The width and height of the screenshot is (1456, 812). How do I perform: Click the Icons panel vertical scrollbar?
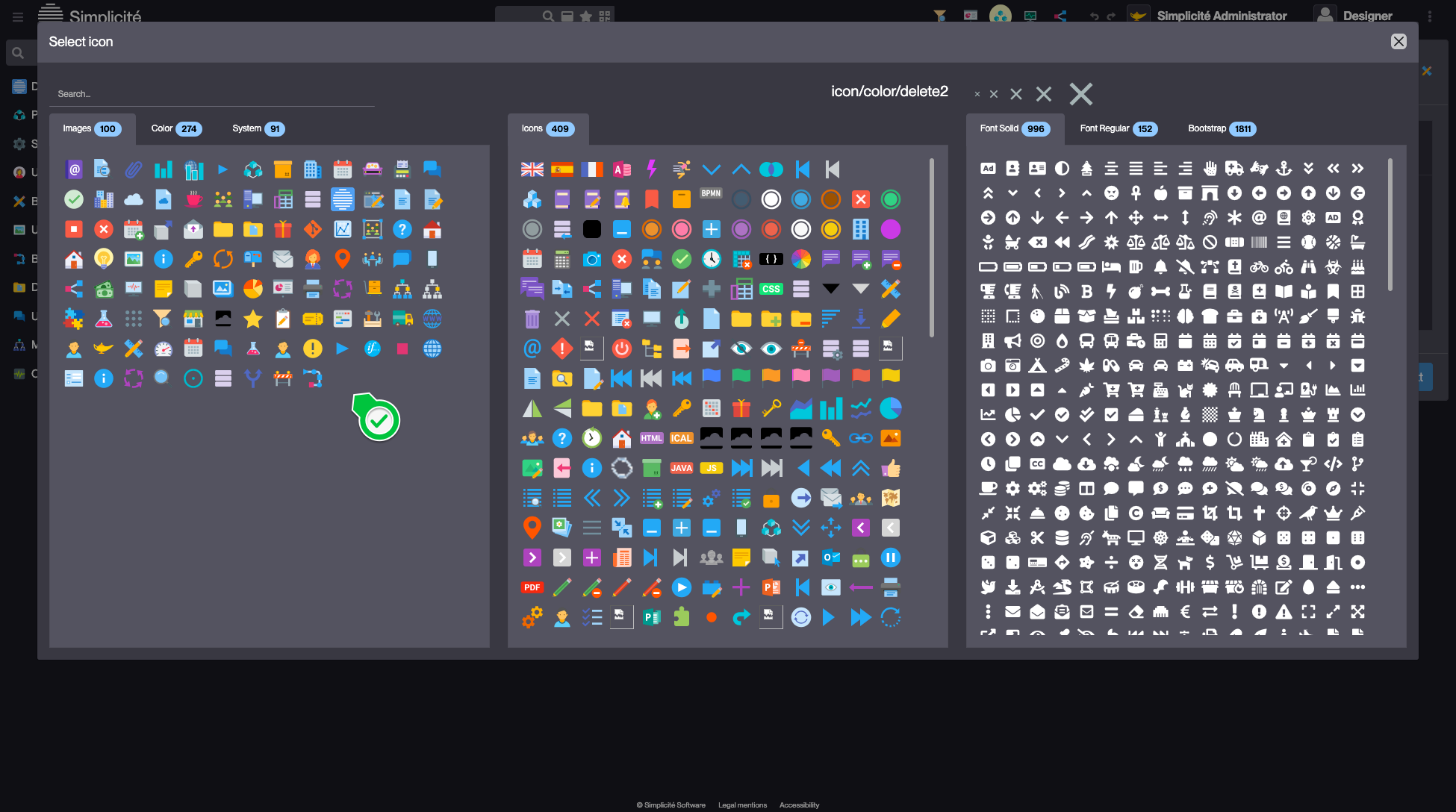pos(932,247)
